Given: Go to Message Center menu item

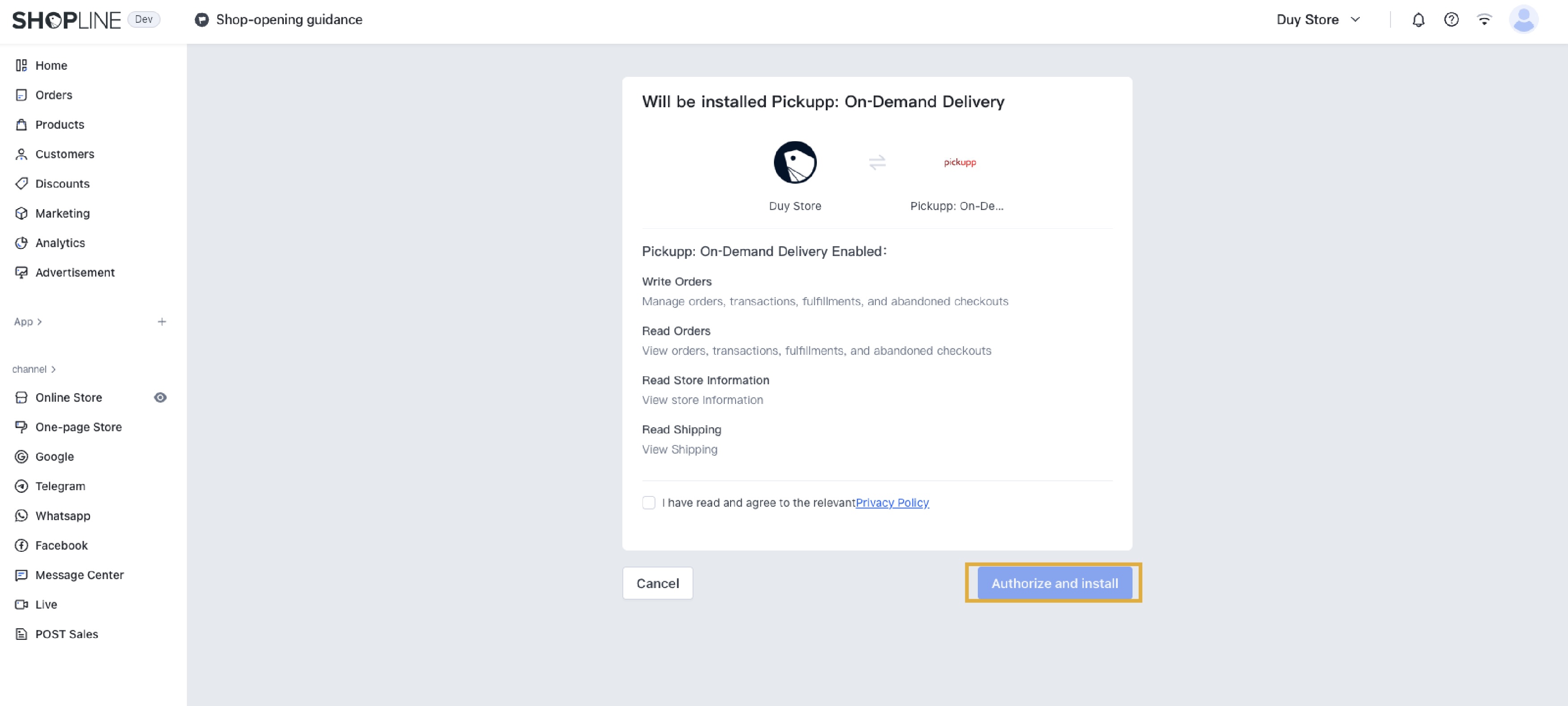Looking at the screenshot, I should pos(79,575).
